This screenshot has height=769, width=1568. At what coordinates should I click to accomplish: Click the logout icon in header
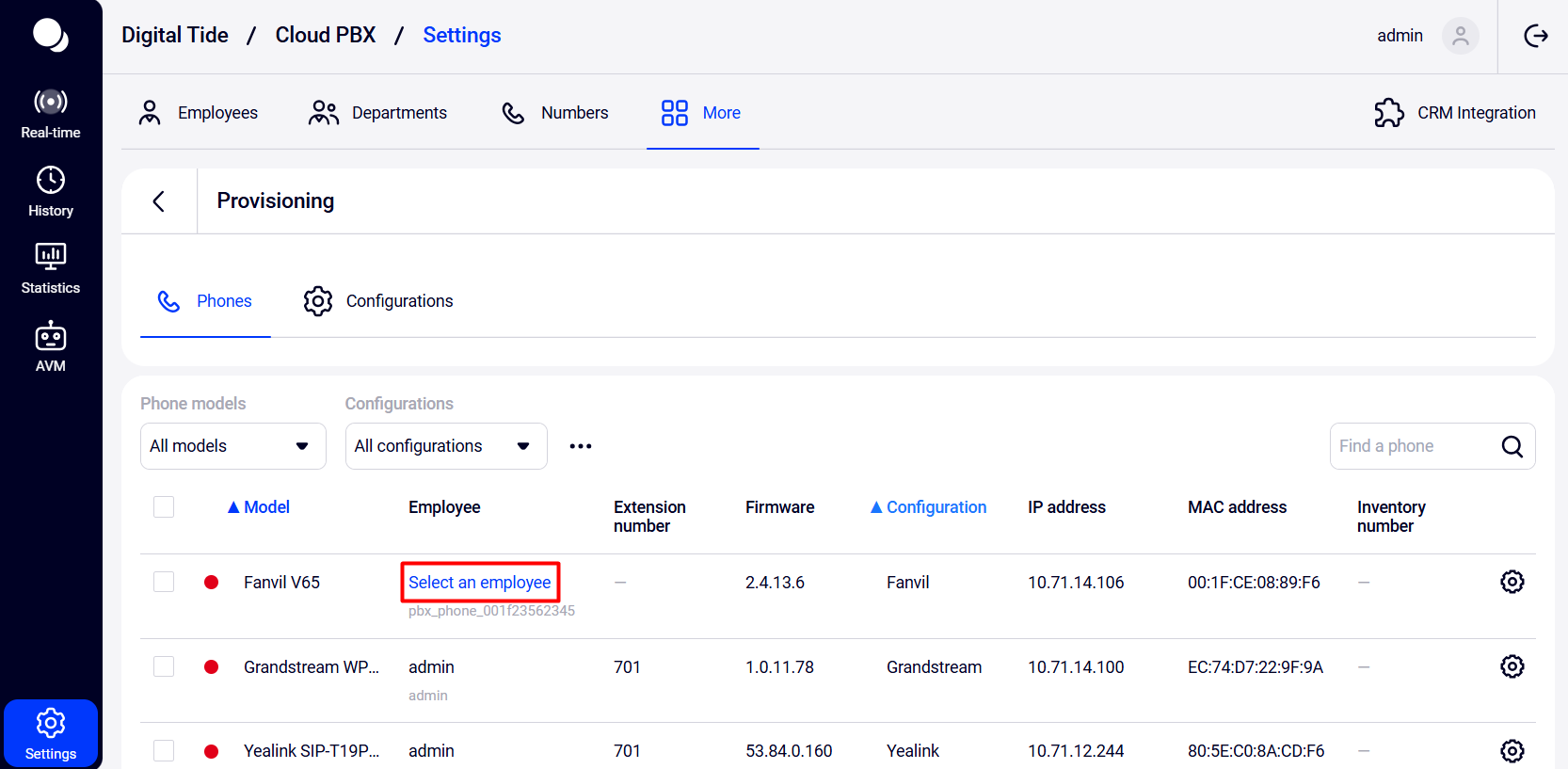click(x=1535, y=36)
